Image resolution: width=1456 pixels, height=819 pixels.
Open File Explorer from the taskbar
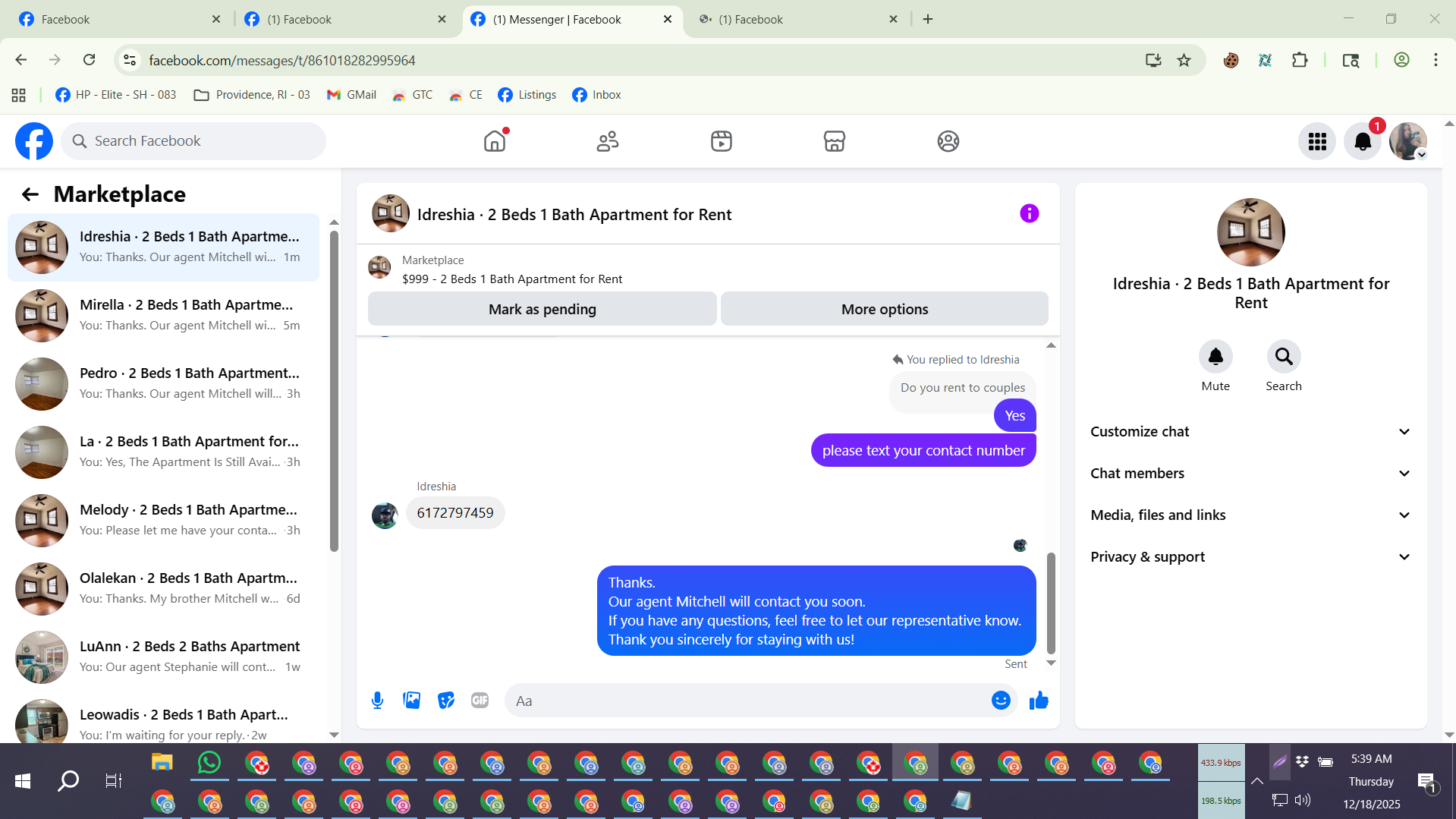[x=162, y=762]
